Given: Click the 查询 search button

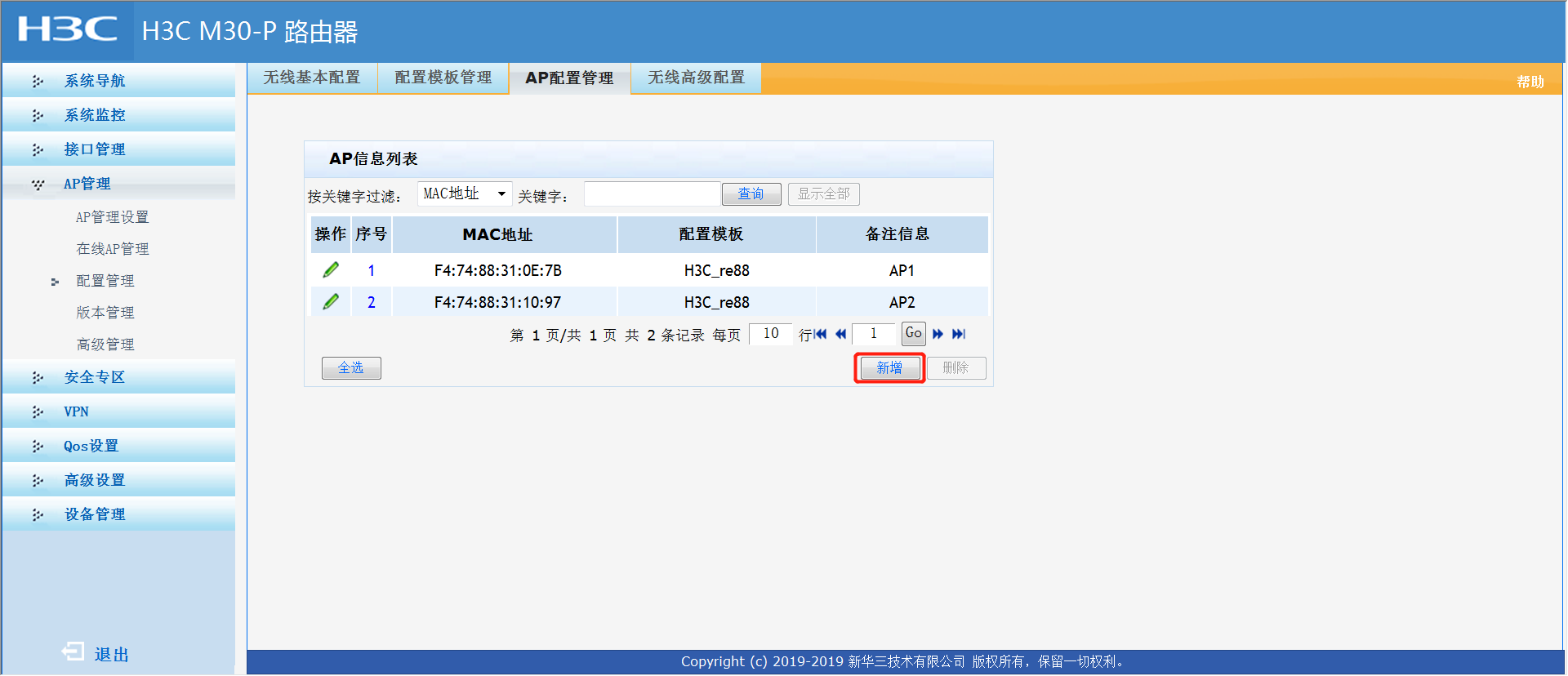Looking at the screenshot, I should 751,194.
